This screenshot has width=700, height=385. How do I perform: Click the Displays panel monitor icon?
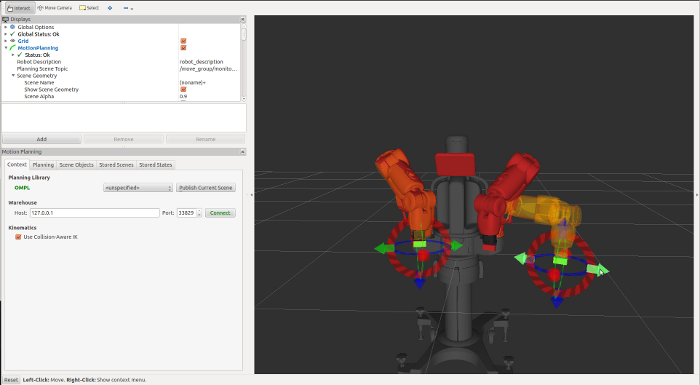coord(5,19)
